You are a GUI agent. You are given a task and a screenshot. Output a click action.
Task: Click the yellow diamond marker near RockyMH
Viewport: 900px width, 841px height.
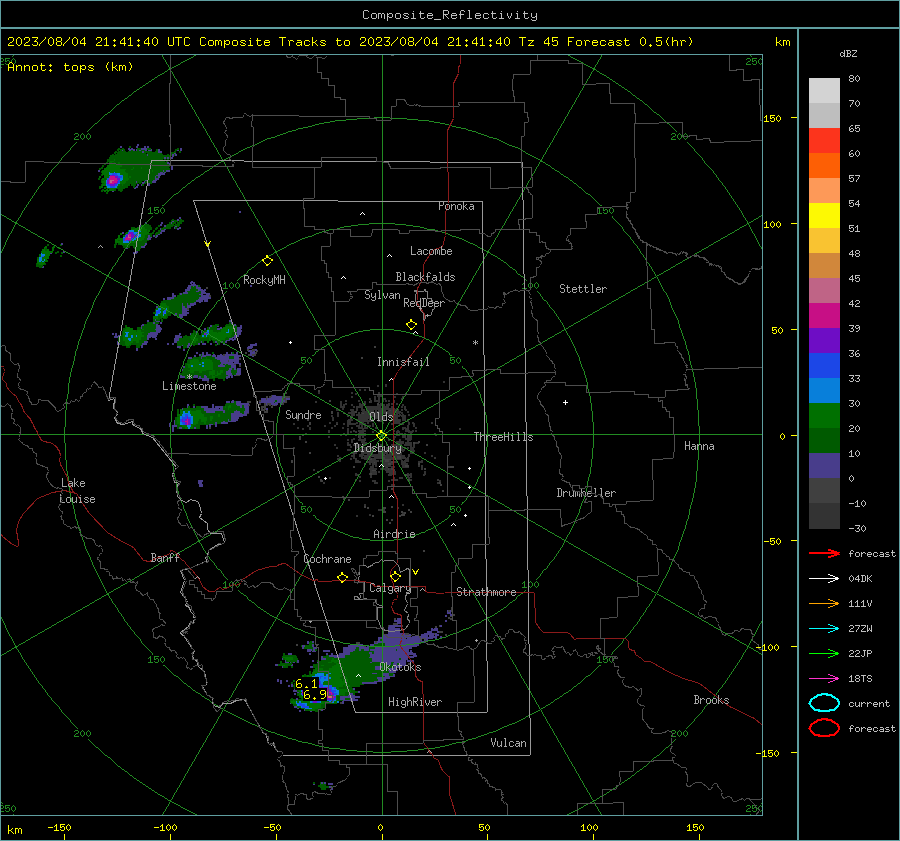(x=267, y=261)
